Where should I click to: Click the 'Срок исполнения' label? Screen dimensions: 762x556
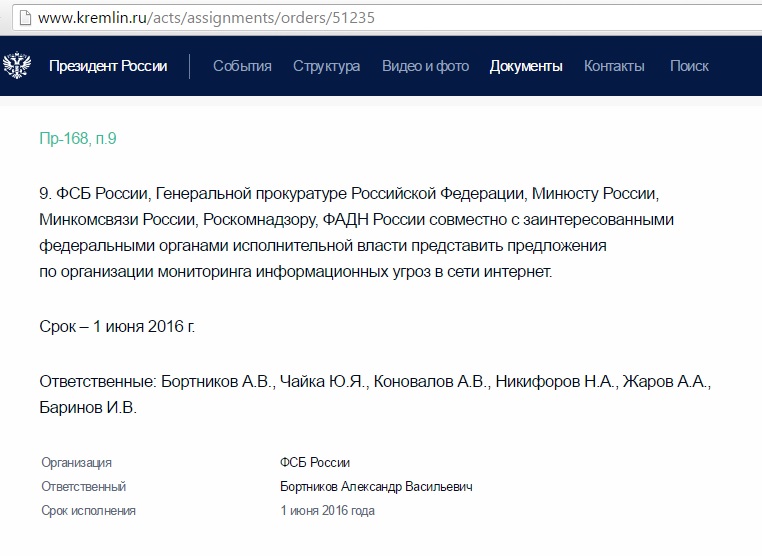tap(88, 511)
